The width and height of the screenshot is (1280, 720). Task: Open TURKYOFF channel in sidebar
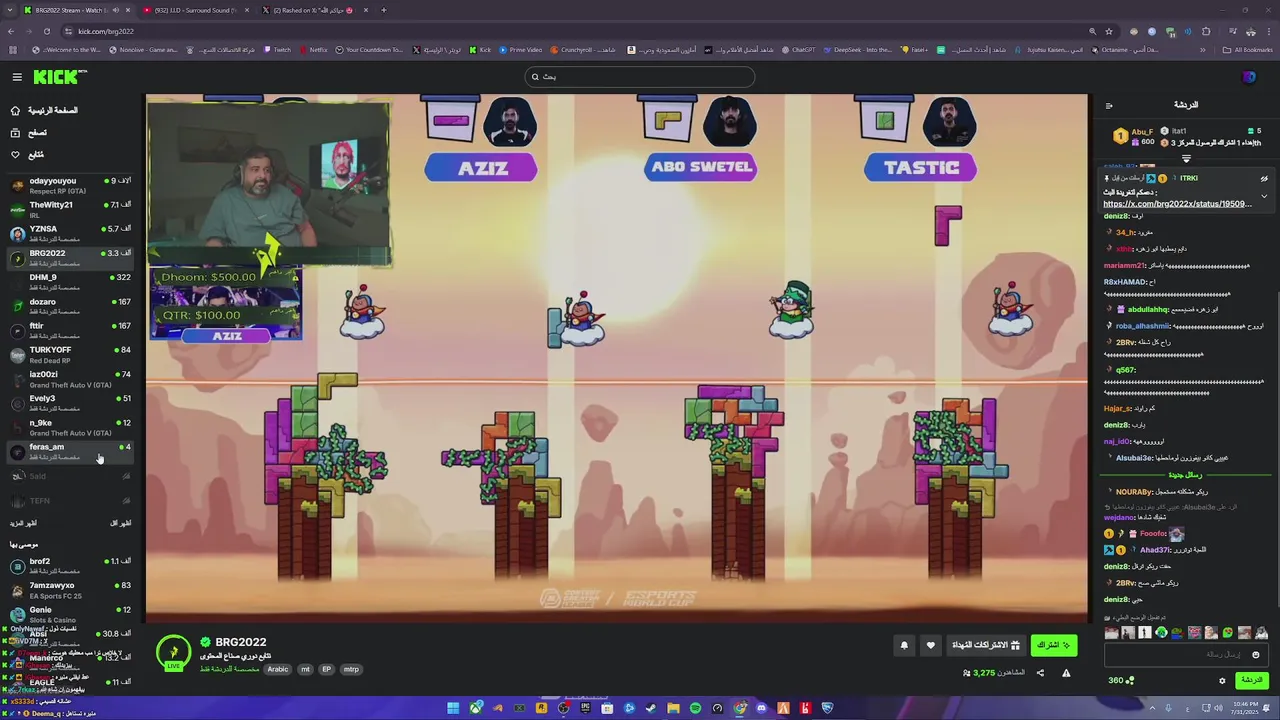[70, 354]
